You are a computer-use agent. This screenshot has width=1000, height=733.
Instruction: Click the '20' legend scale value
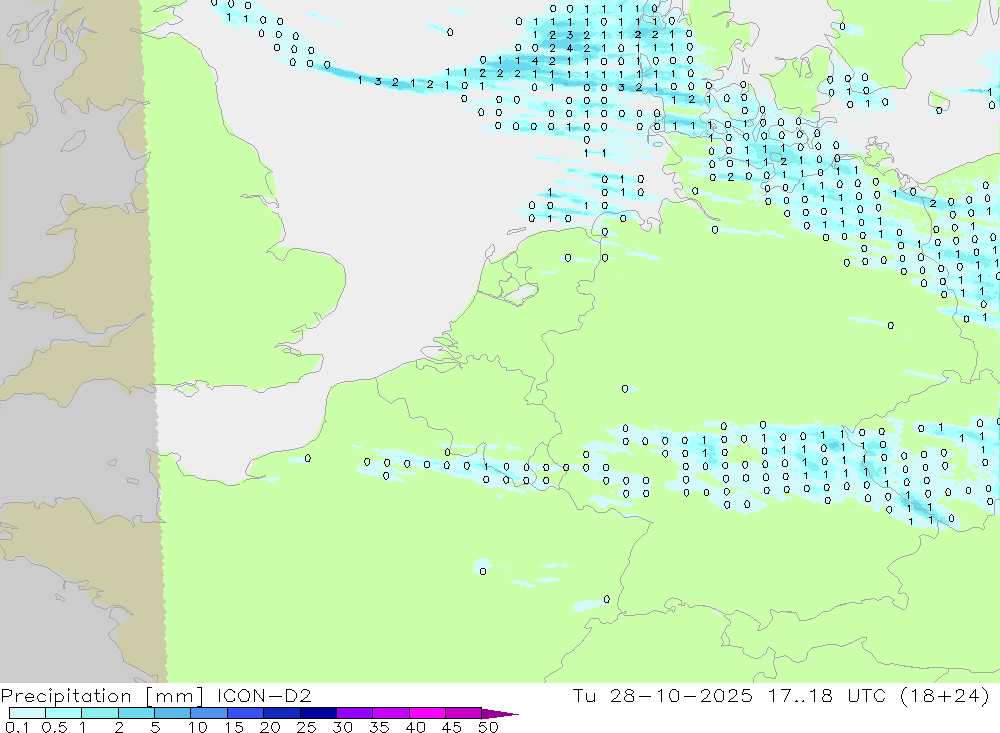(x=270, y=727)
